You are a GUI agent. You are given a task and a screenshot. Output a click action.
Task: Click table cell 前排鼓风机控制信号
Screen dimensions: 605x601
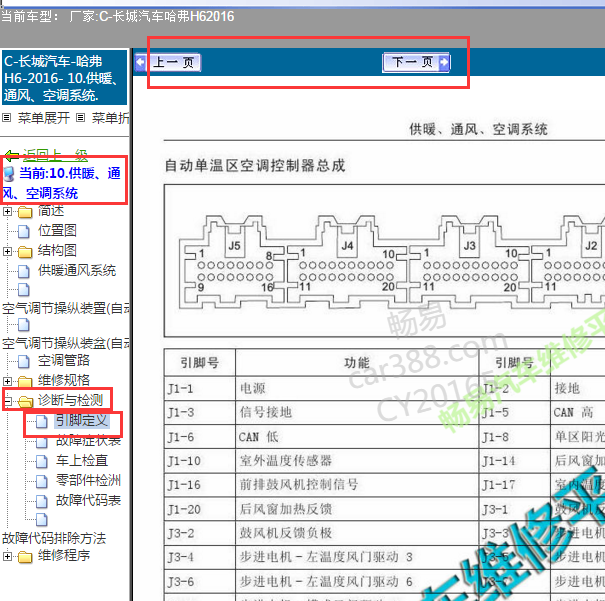(357, 485)
